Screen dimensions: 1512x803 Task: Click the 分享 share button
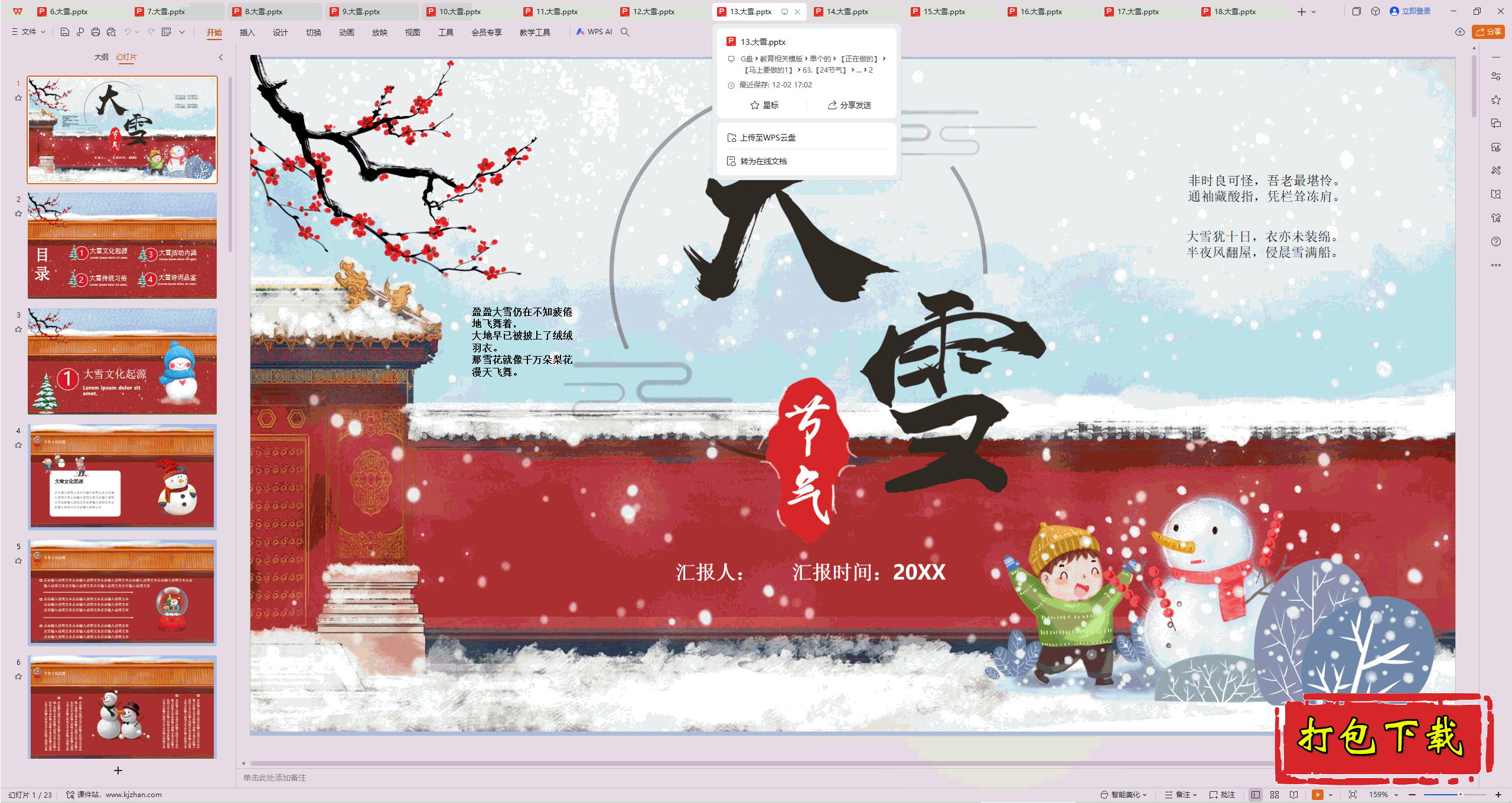(x=1488, y=32)
